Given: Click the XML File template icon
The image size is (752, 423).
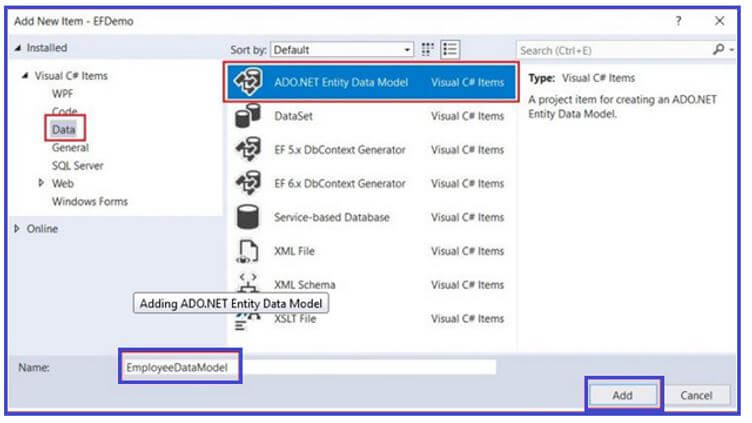Looking at the screenshot, I should [x=248, y=251].
